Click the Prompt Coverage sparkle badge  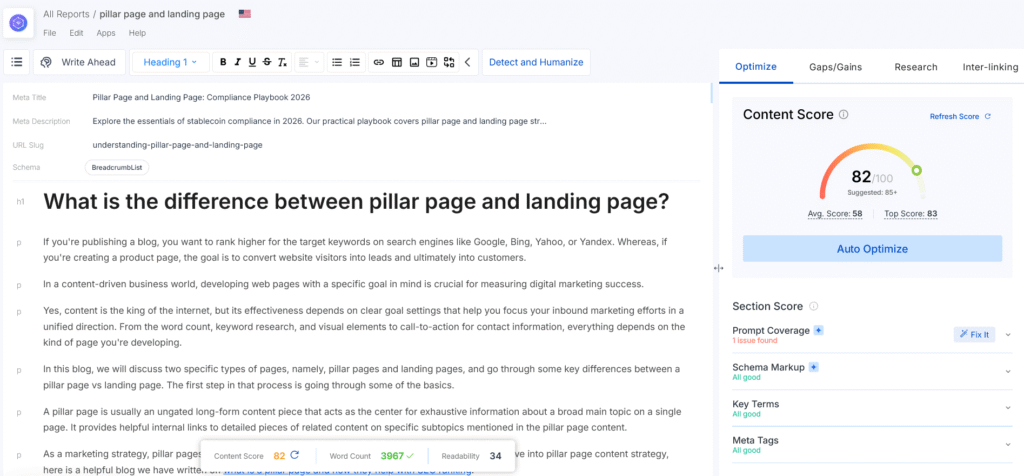[818, 330]
